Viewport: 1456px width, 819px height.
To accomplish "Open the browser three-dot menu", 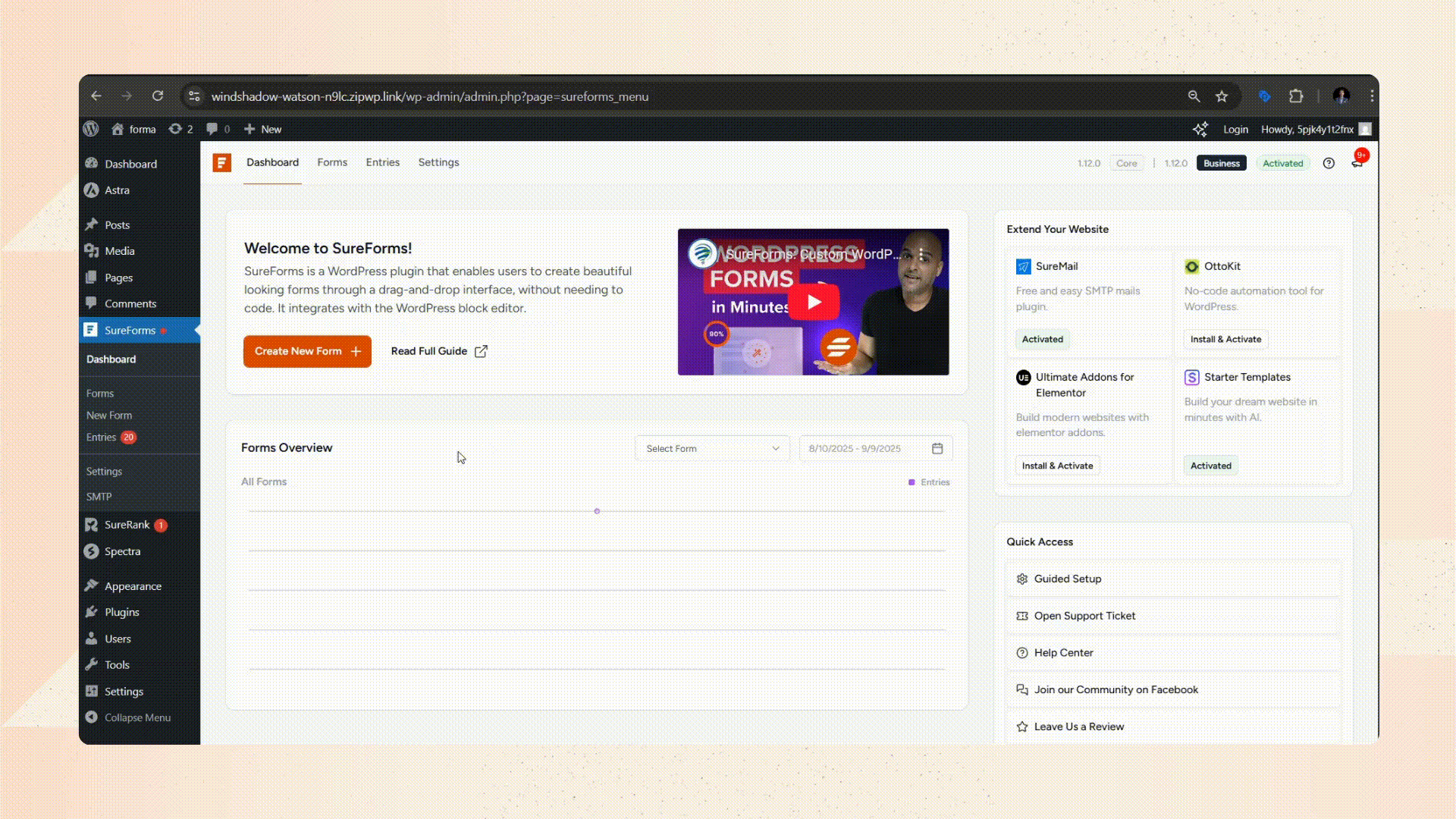I will [x=1372, y=96].
